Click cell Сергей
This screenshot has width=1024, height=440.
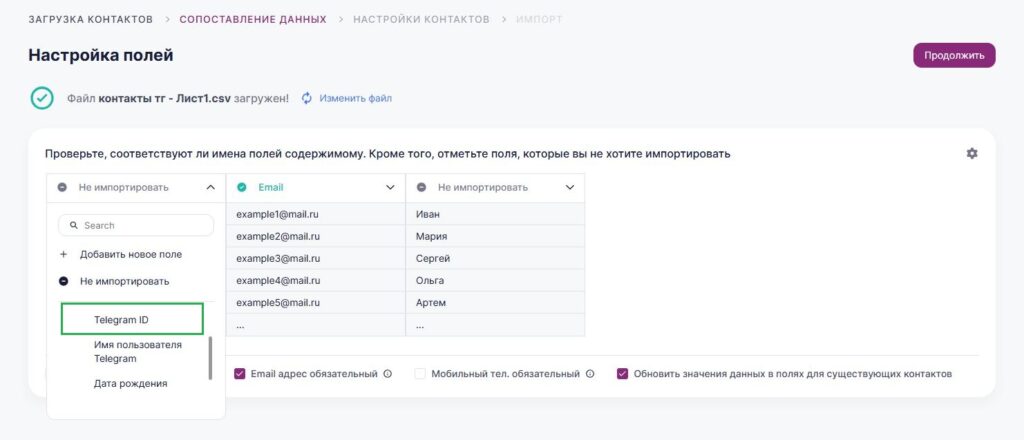point(495,258)
